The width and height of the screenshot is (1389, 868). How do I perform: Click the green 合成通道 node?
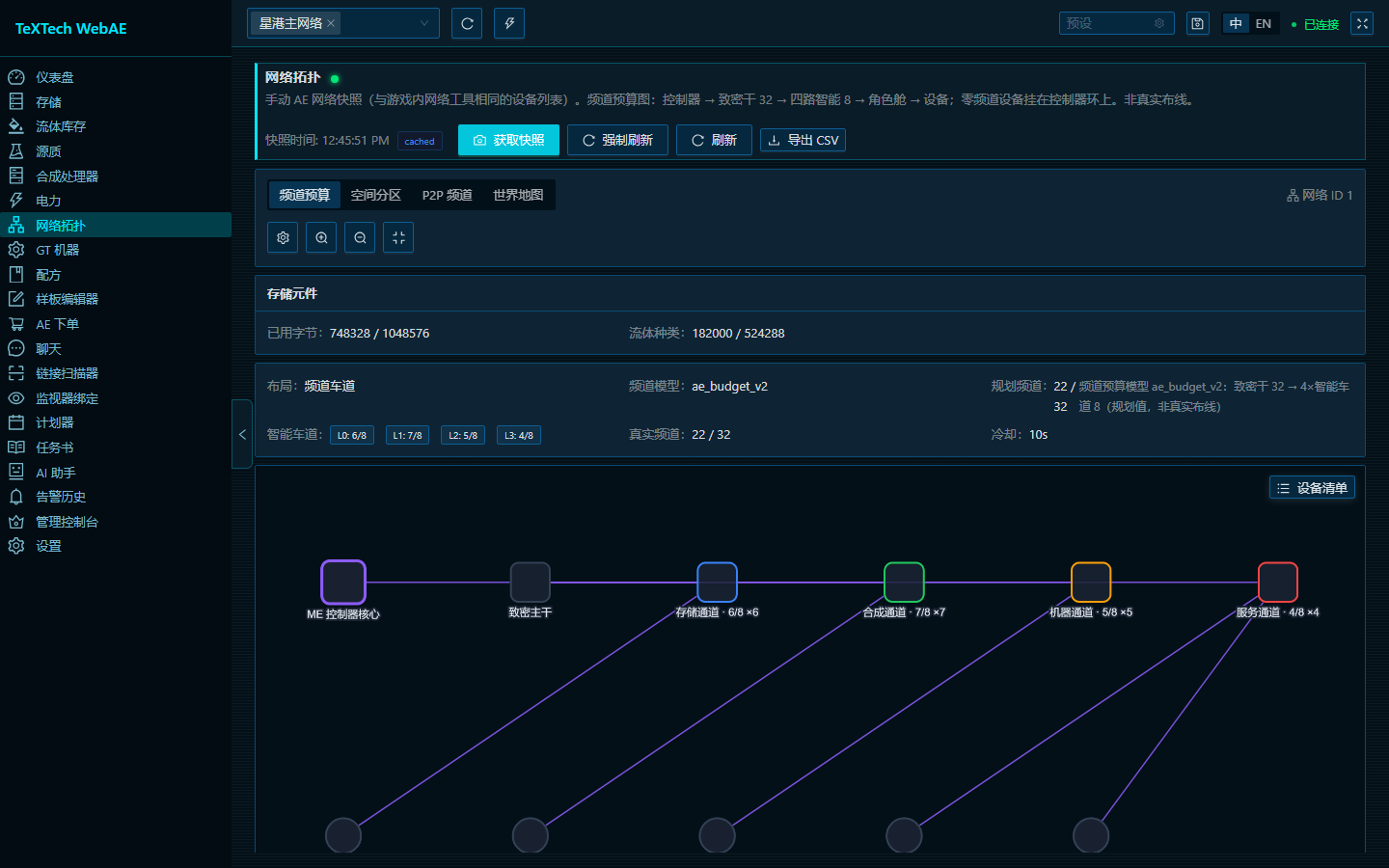[x=904, y=583]
